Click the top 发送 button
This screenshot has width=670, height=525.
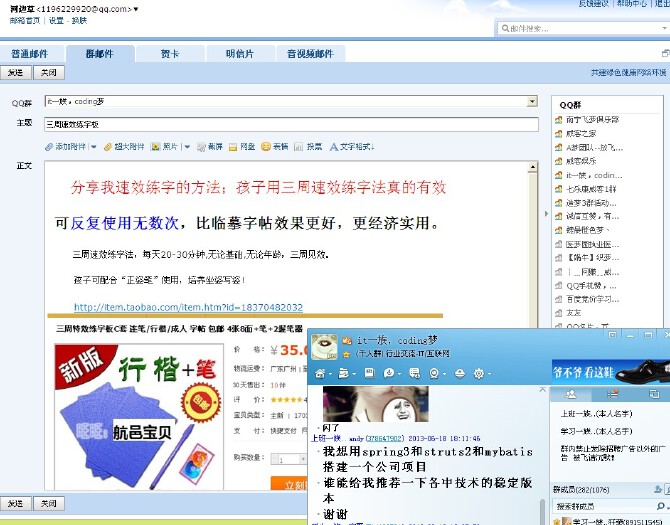coord(15,73)
